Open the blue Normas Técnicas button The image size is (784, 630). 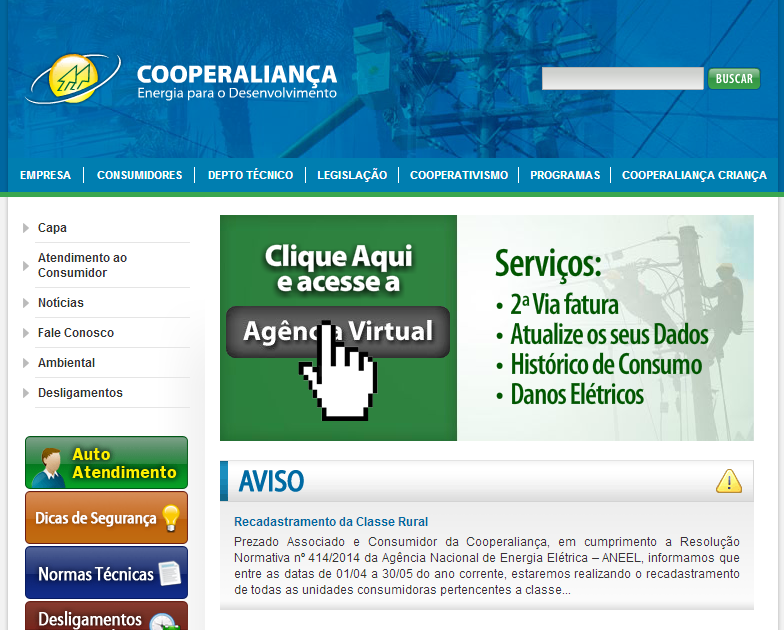point(106,572)
